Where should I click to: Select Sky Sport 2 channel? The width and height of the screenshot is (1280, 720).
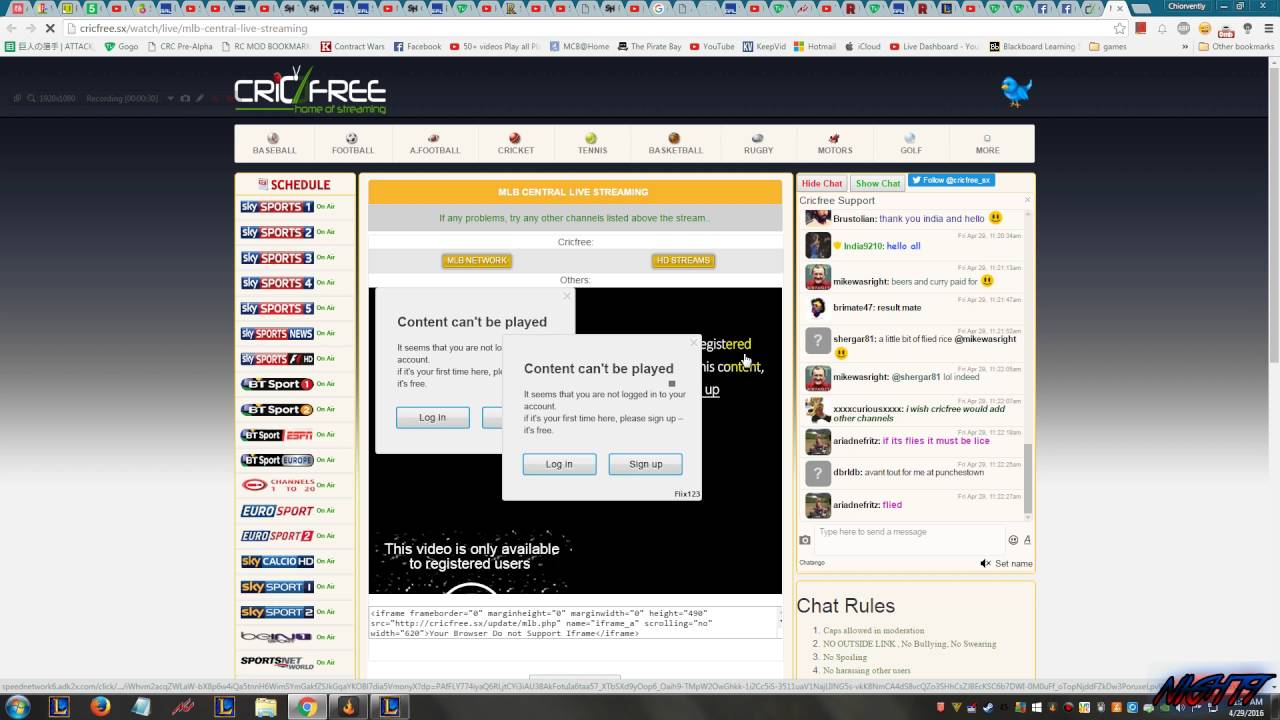click(x=277, y=612)
